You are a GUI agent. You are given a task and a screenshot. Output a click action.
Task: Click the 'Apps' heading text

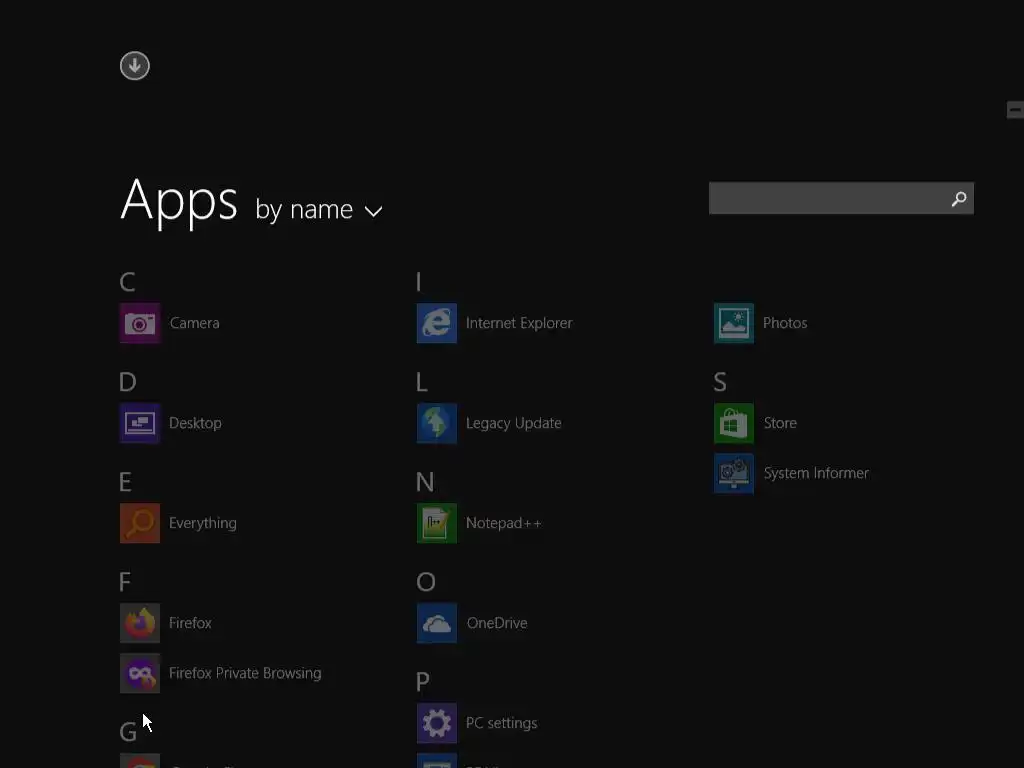pos(179,202)
